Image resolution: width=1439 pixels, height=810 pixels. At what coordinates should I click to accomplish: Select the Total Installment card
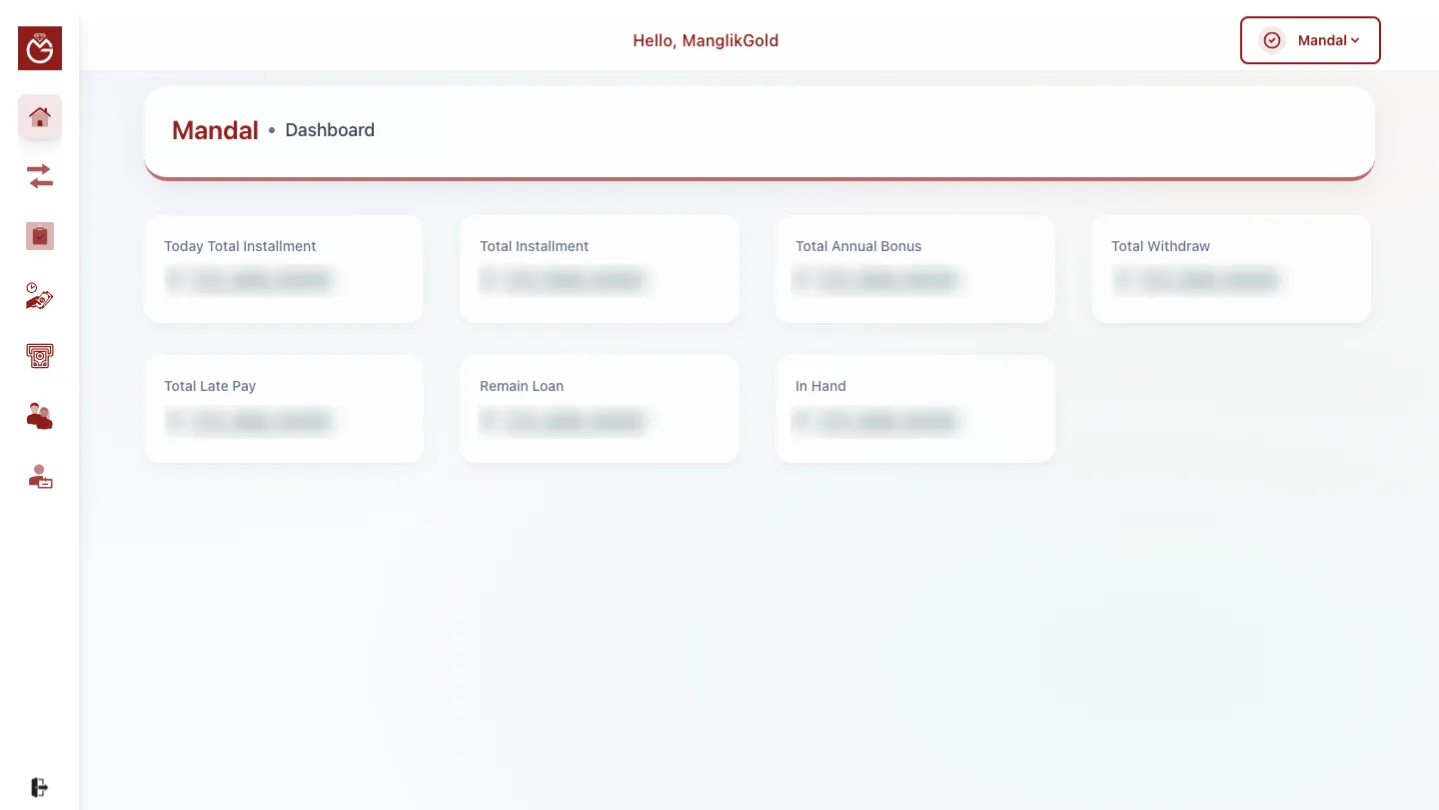coord(599,269)
